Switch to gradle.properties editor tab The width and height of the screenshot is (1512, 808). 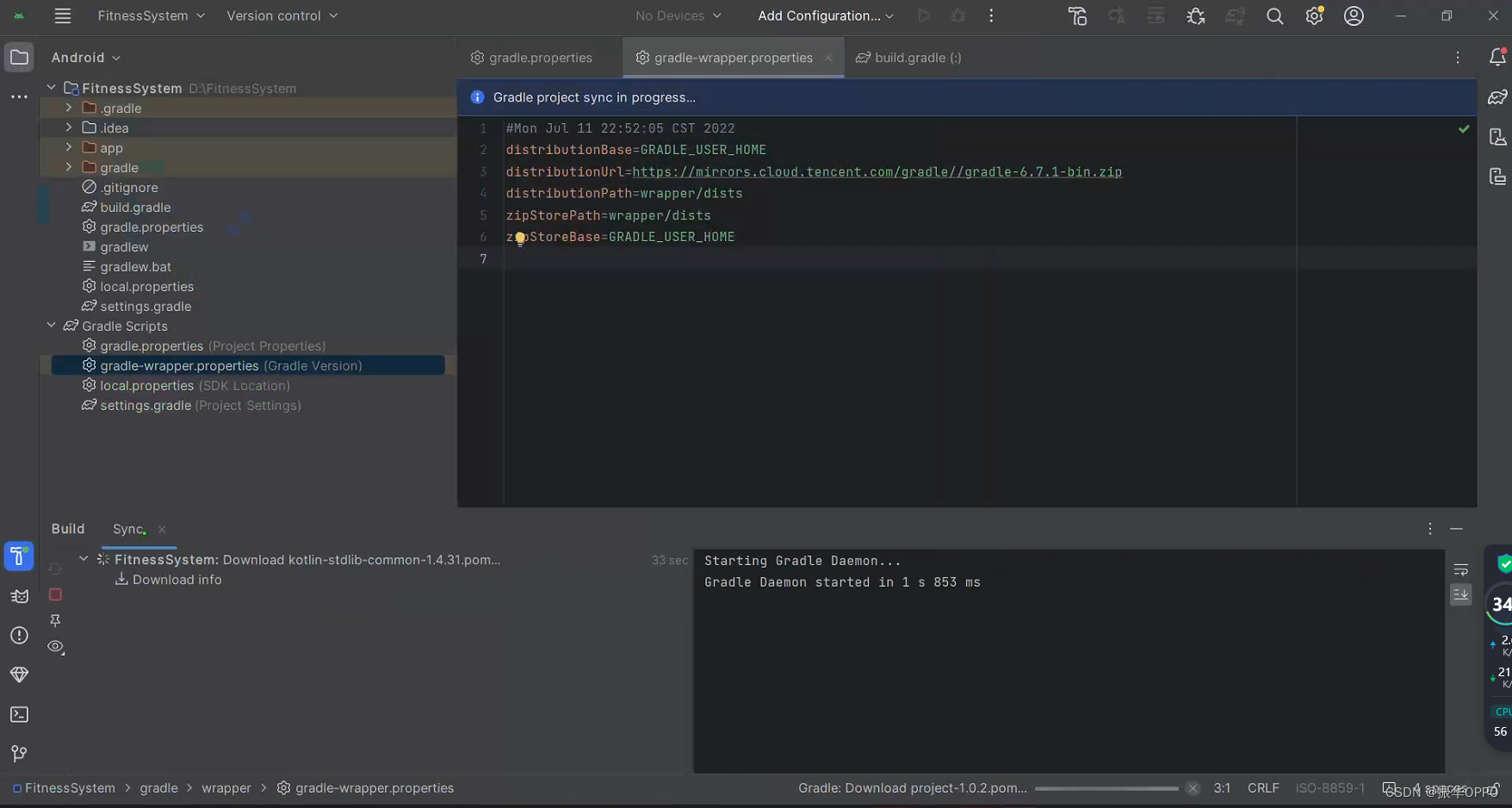532,58
